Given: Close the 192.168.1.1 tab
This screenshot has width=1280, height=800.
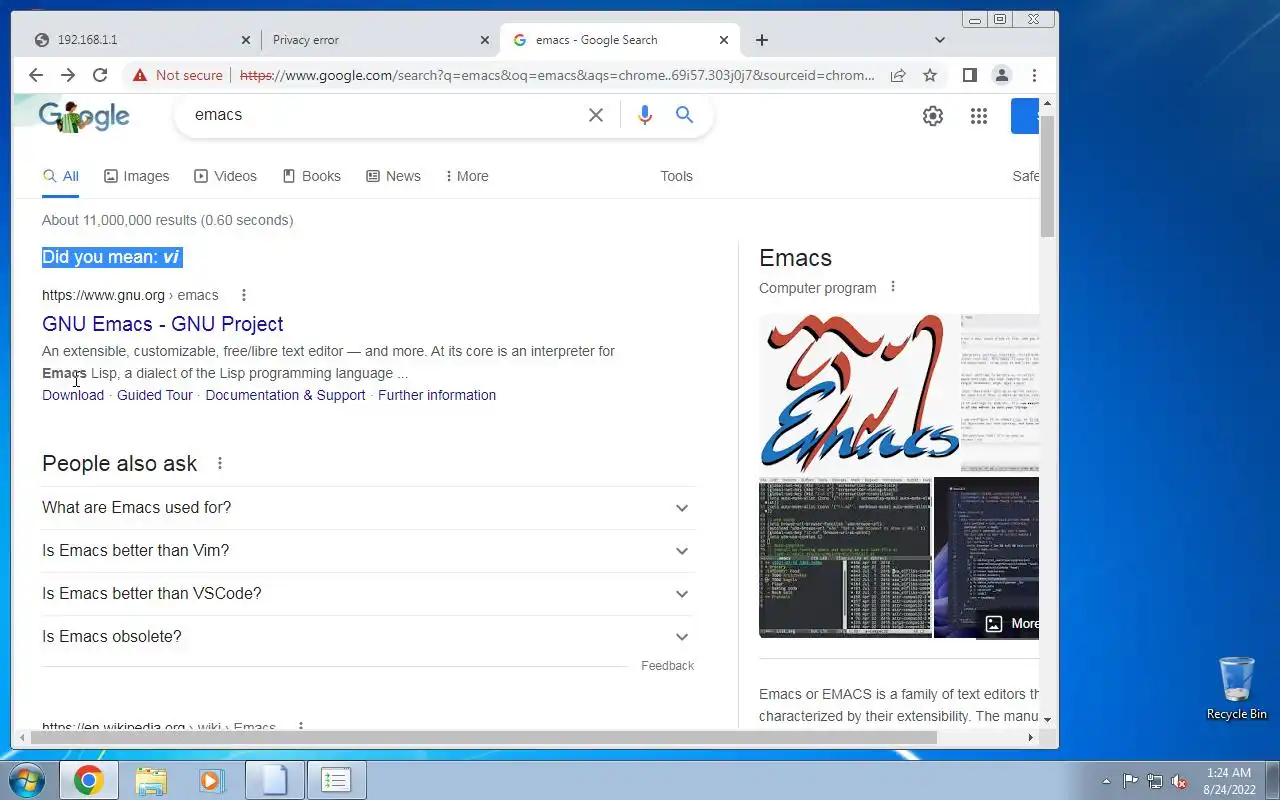Looking at the screenshot, I should (x=246, y=40).
